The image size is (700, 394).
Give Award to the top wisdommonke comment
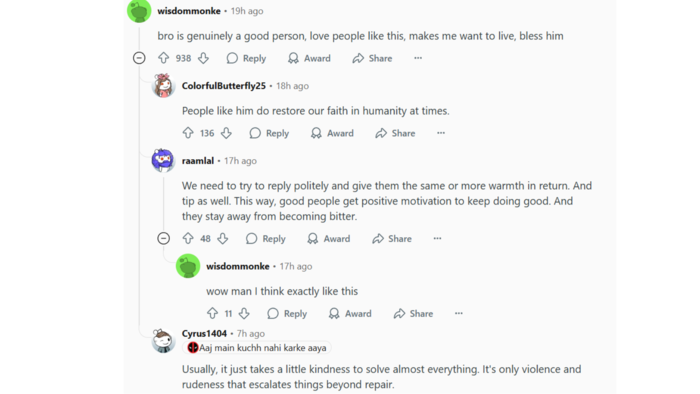[x=309, y=58]
